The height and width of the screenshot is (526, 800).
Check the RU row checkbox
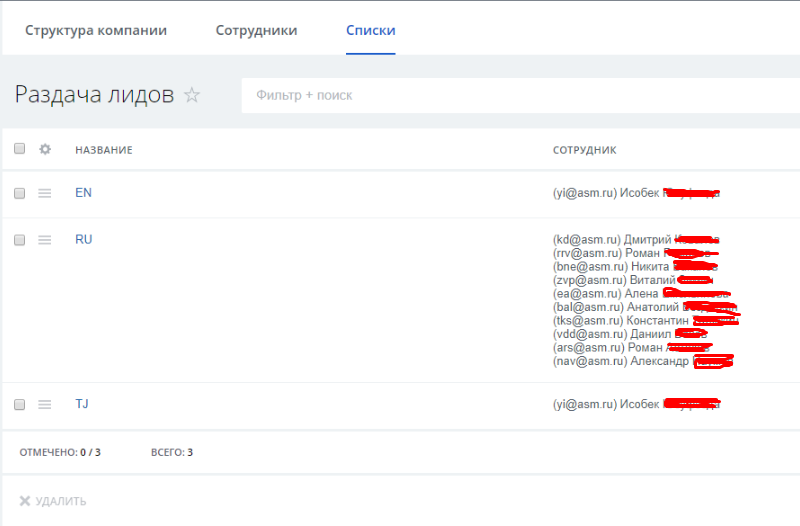click(x=19, y=240)
